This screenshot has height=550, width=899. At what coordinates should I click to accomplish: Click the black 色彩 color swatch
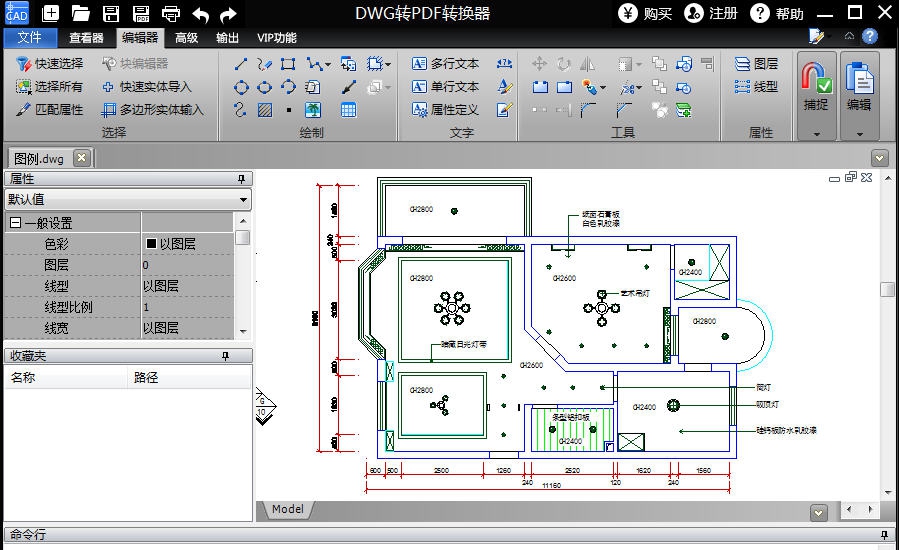(152, 244)
